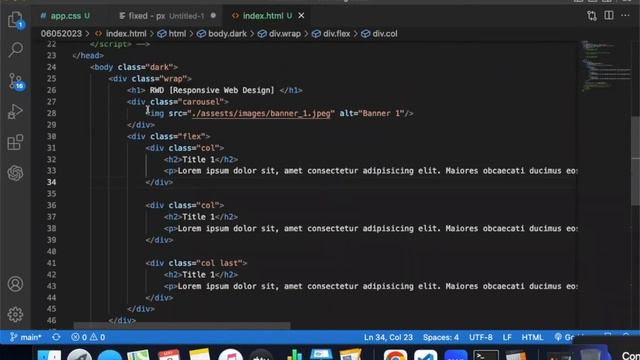Image resolution: width=640 pixels, height=360 pixels.
Task: Click the Title 1 heading on line 37
Action: click(x=198, y=217)
